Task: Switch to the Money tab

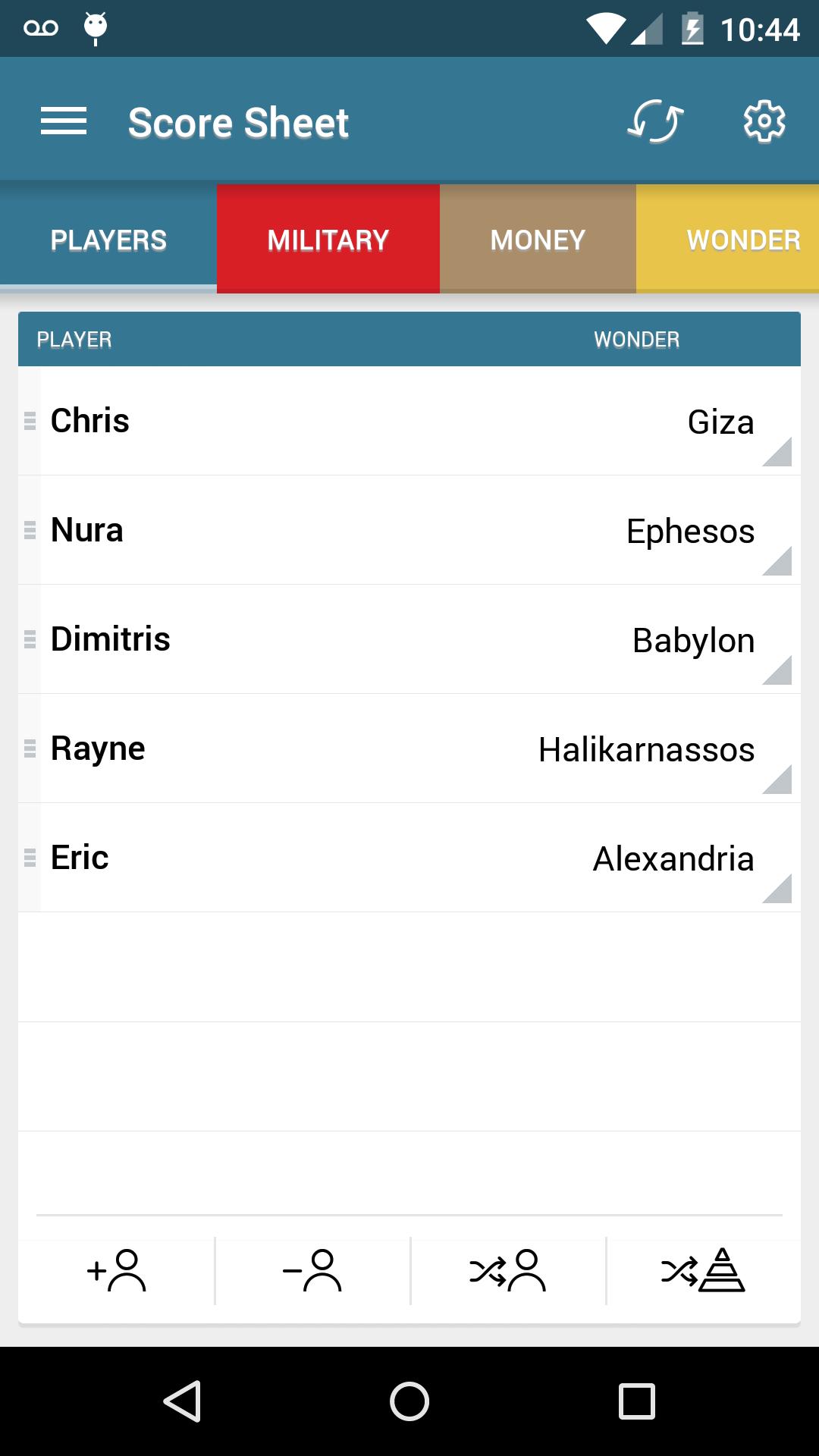Action: click(x=538, y=239)
